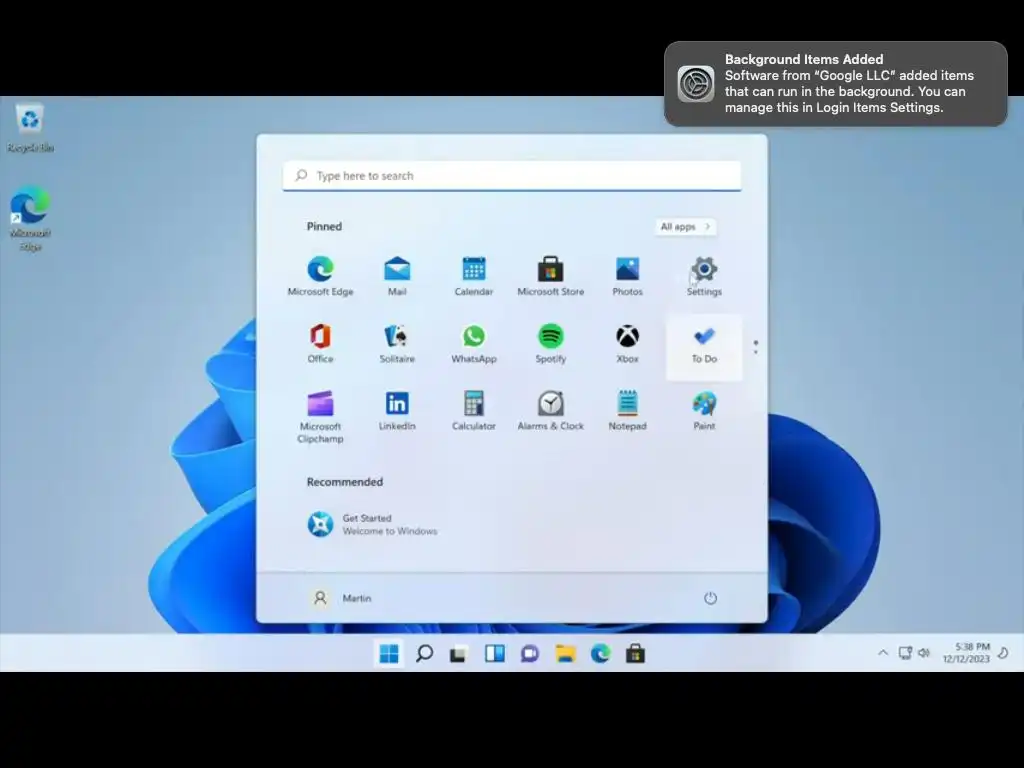
Task: Open the Paint app
Action: pyautogui.click(x=704, y=410)
